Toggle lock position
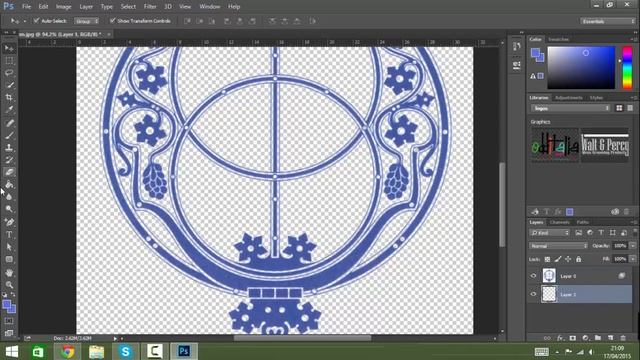Image resolution: width=640 pixels, height=360 pixels. [x=568, y=259]
